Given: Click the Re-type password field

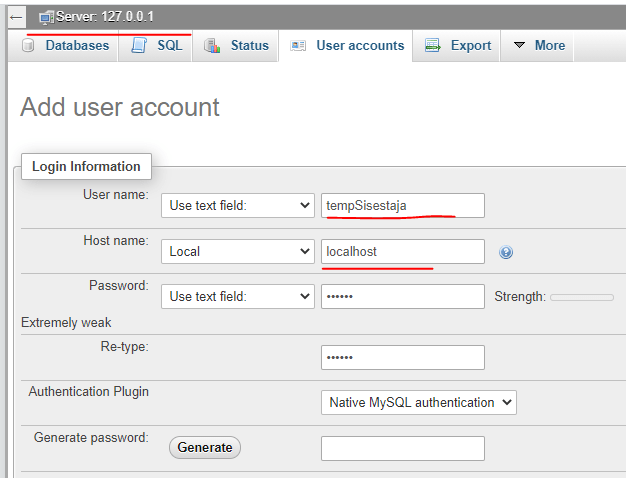Looking at the screenshot, I should 402,357.
